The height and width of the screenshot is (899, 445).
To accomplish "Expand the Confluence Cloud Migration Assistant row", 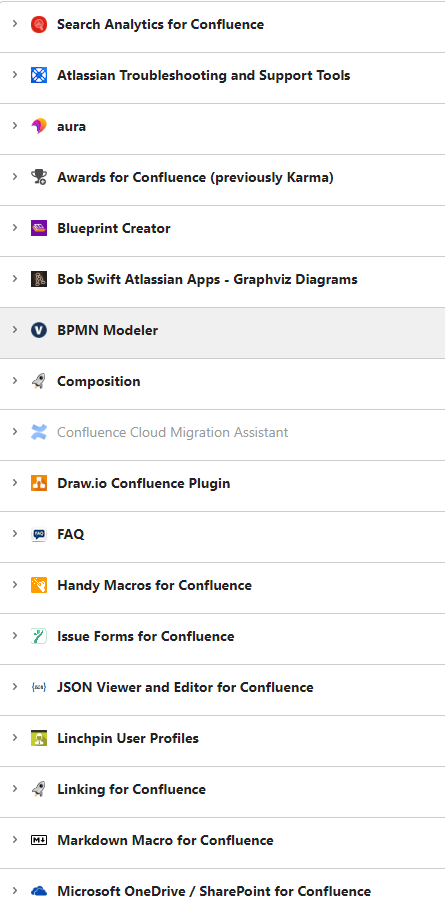I will point(15,432).
